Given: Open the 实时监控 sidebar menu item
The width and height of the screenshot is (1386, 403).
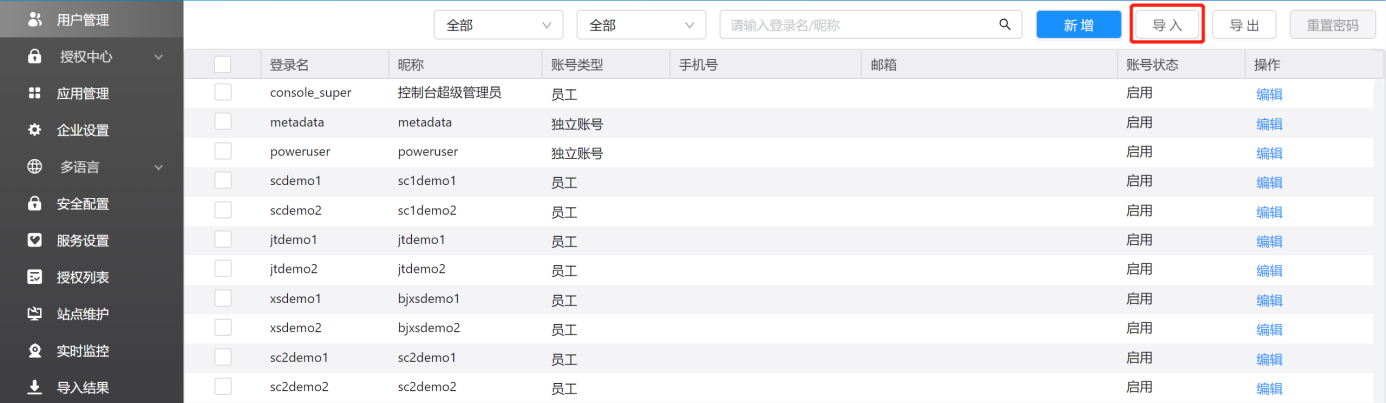Looking at the screenshot, I should point(83,351).
